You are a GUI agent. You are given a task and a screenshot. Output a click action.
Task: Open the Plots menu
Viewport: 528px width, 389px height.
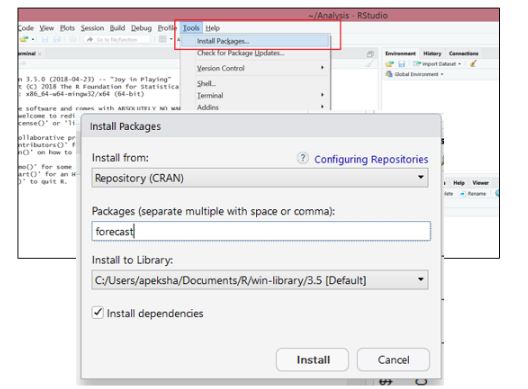click(67, 28)
